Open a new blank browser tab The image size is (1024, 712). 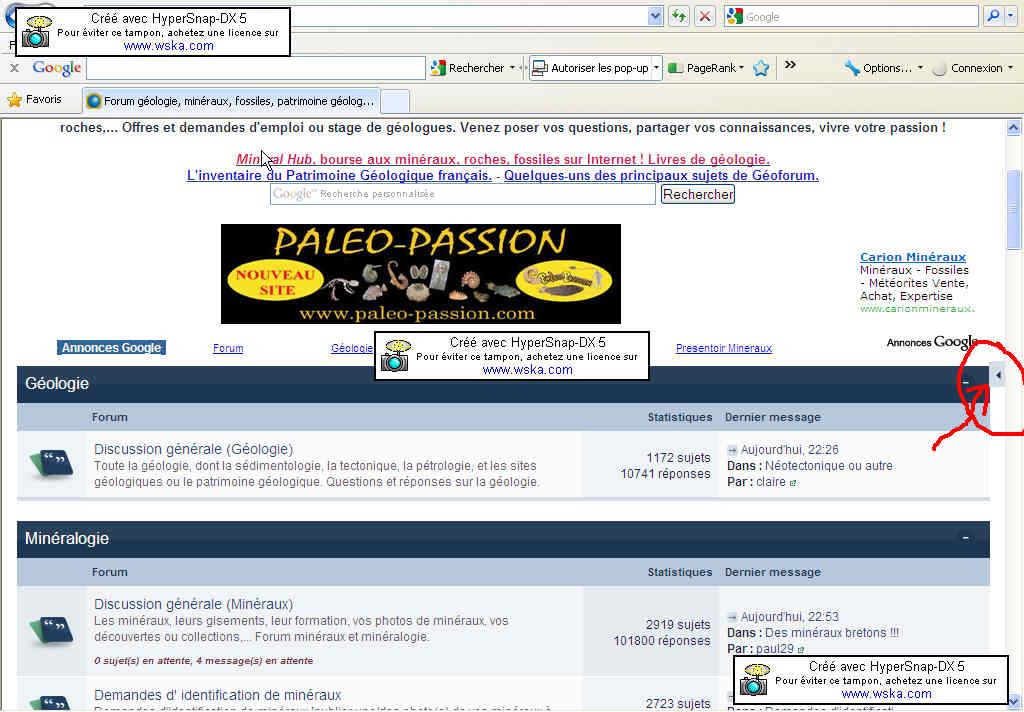[x=395, y=101]
